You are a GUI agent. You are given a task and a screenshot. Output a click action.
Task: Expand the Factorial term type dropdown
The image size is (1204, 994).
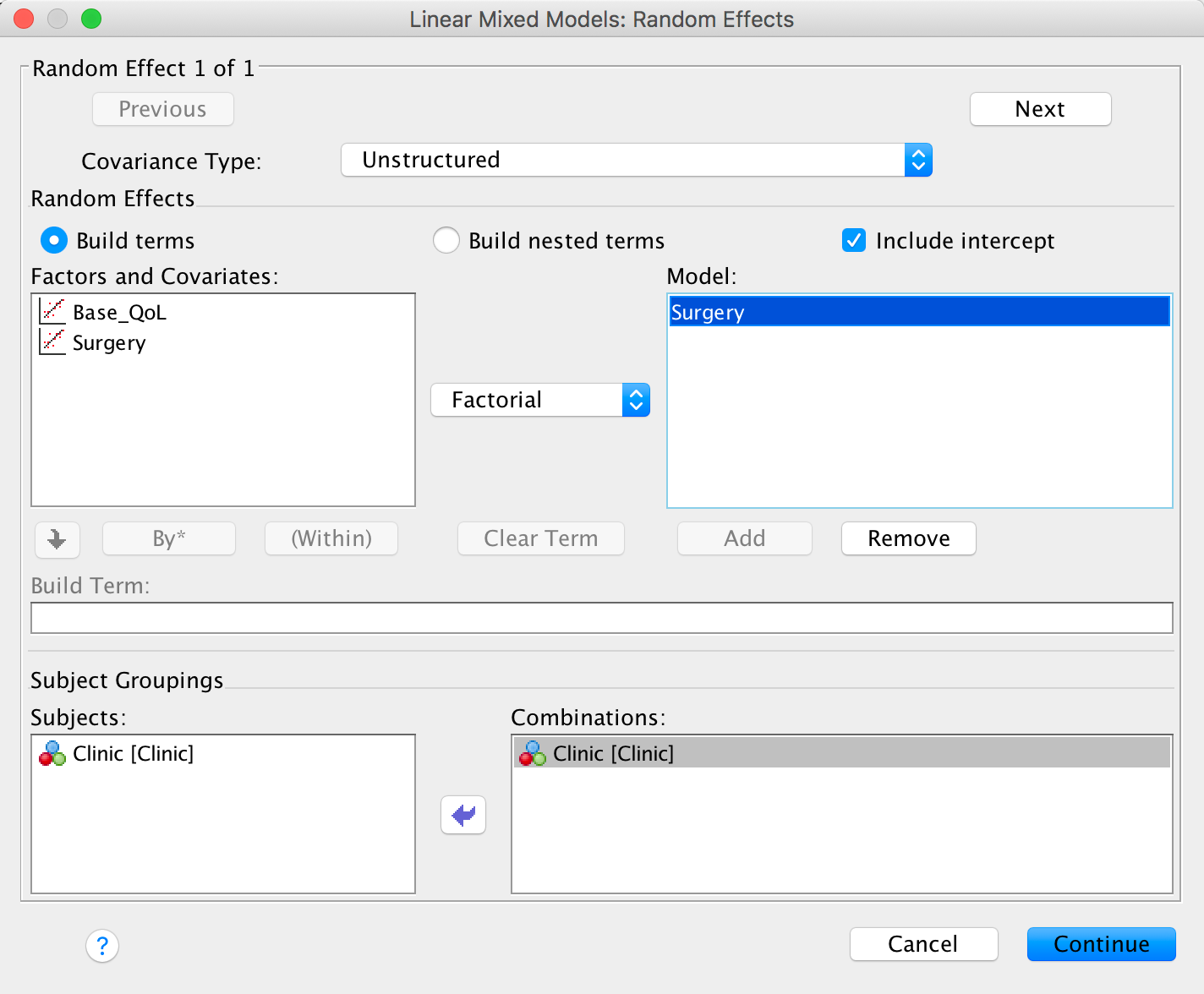pos(540,400)
